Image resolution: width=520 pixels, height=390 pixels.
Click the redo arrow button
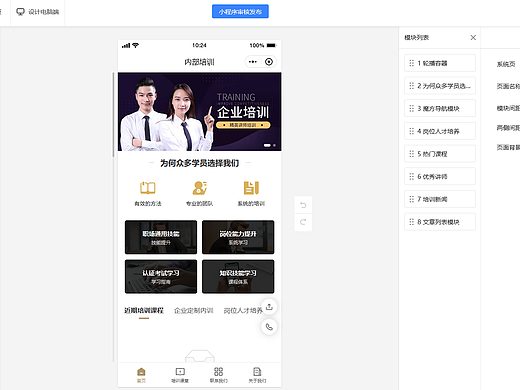[x=303, y=222]
